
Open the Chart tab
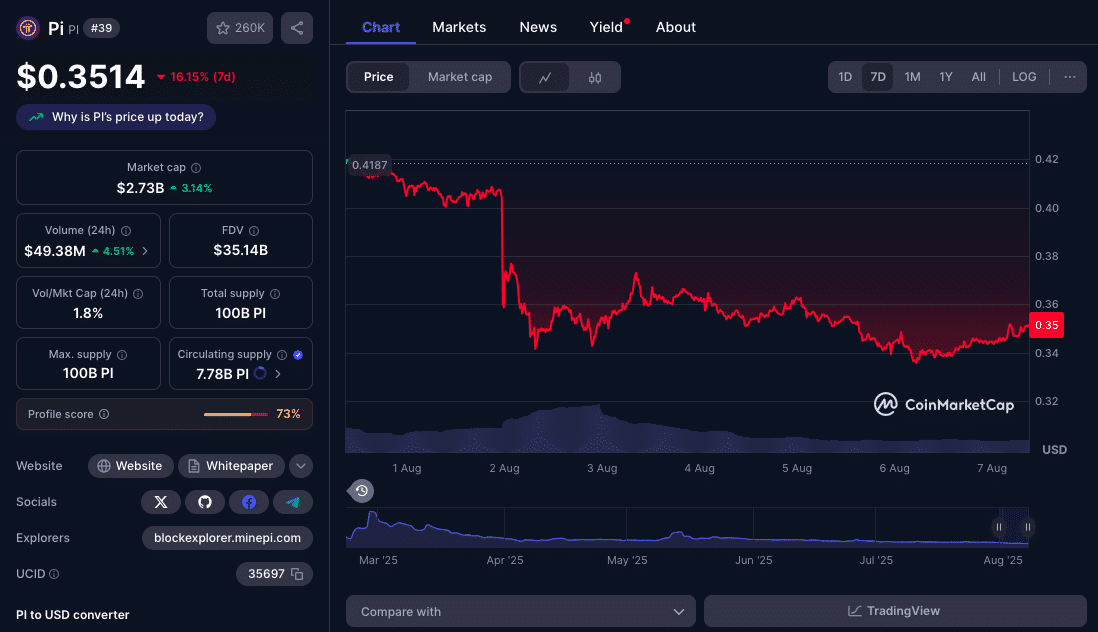380,27
